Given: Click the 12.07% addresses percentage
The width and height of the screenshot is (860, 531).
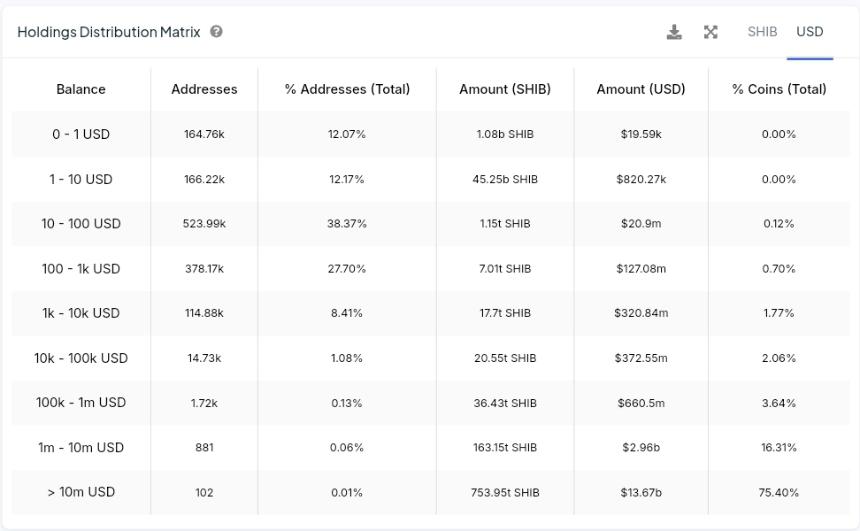Looking at the screenshot, I should click(347, 134).
